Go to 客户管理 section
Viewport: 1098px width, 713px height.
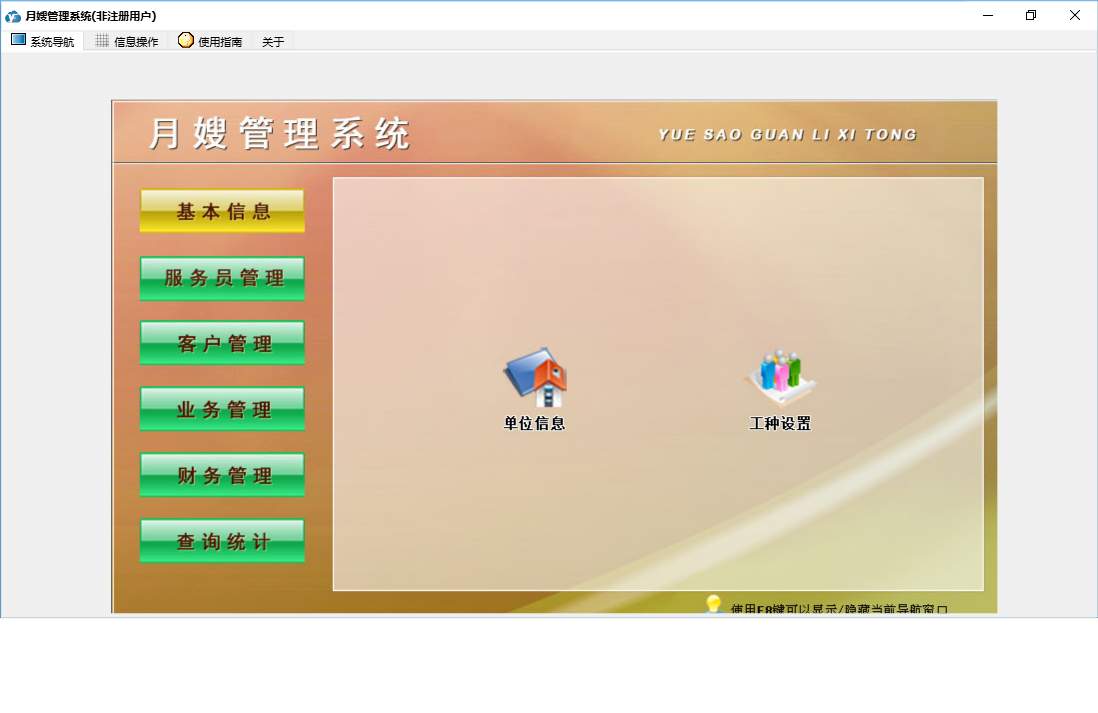tap(223, 343)
